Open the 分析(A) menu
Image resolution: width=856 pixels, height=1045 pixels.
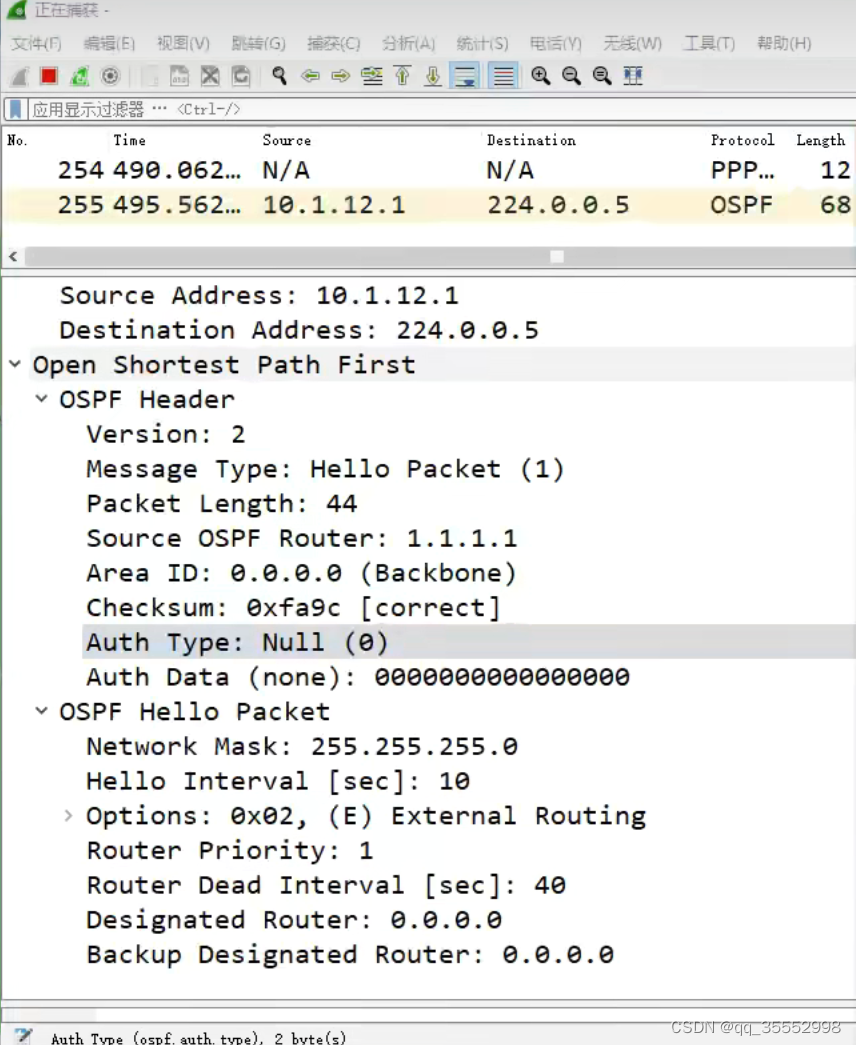408,43
